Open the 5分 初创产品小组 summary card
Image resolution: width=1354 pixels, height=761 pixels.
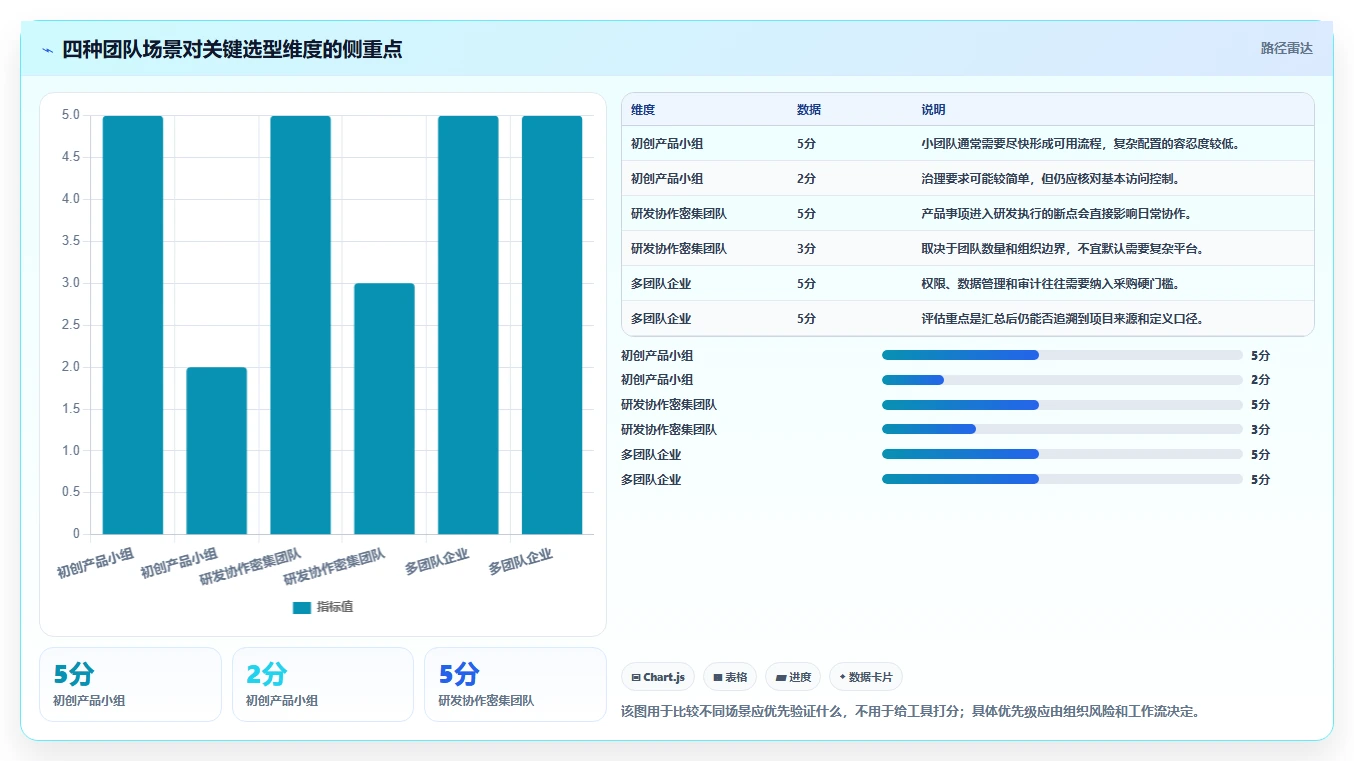(130, 684)
